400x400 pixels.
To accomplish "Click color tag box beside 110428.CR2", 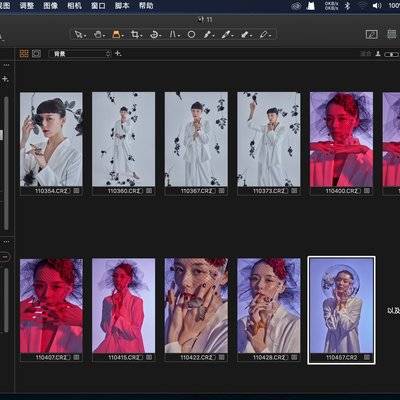I will pos(294,357).
